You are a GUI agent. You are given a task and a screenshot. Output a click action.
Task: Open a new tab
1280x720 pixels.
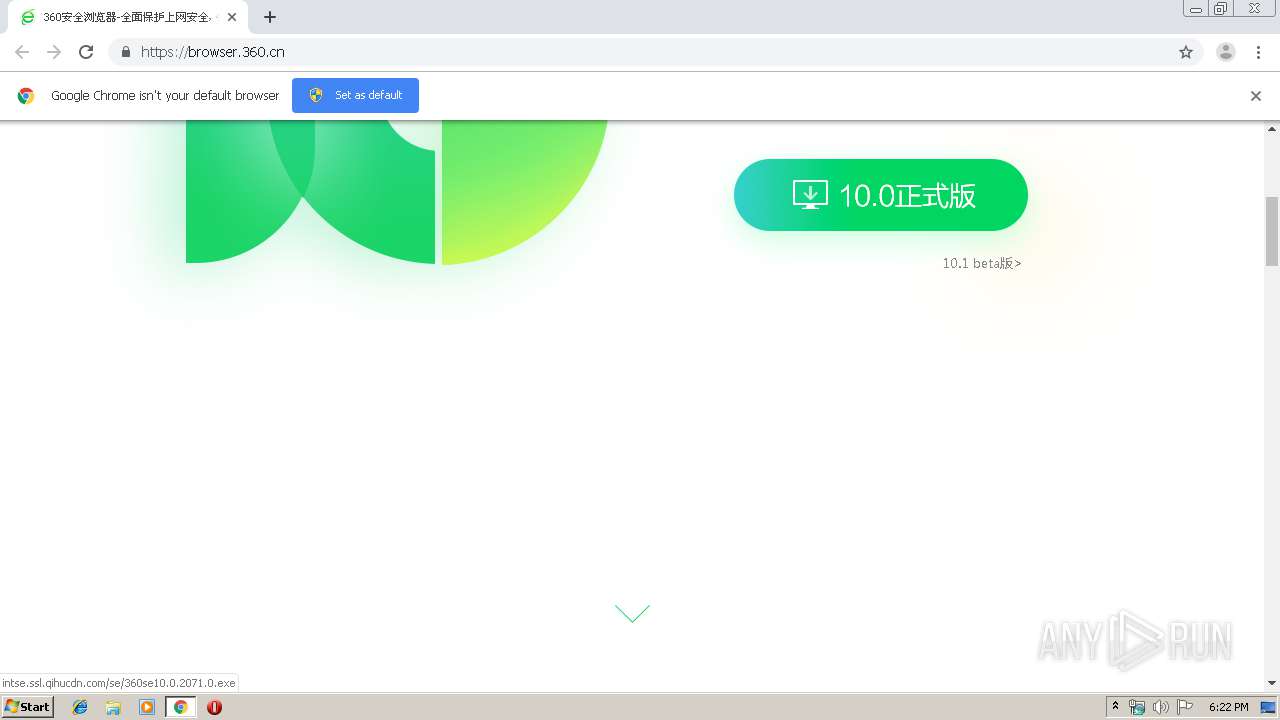(270, 17)
